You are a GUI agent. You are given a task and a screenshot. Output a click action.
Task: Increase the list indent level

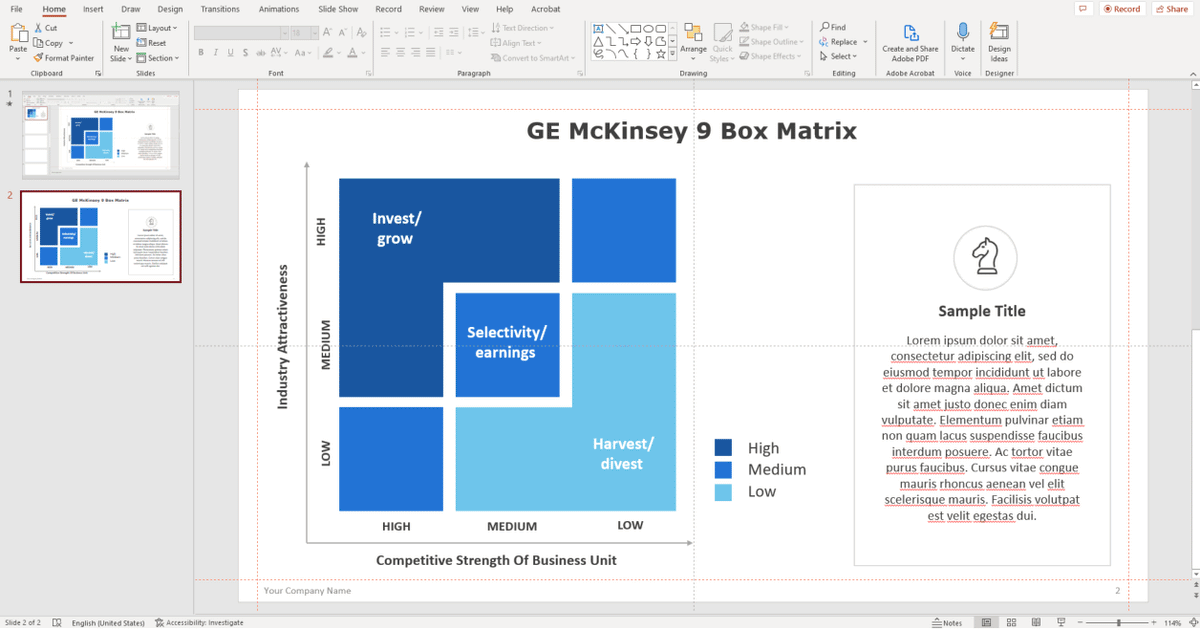click(x=456, y=34)
